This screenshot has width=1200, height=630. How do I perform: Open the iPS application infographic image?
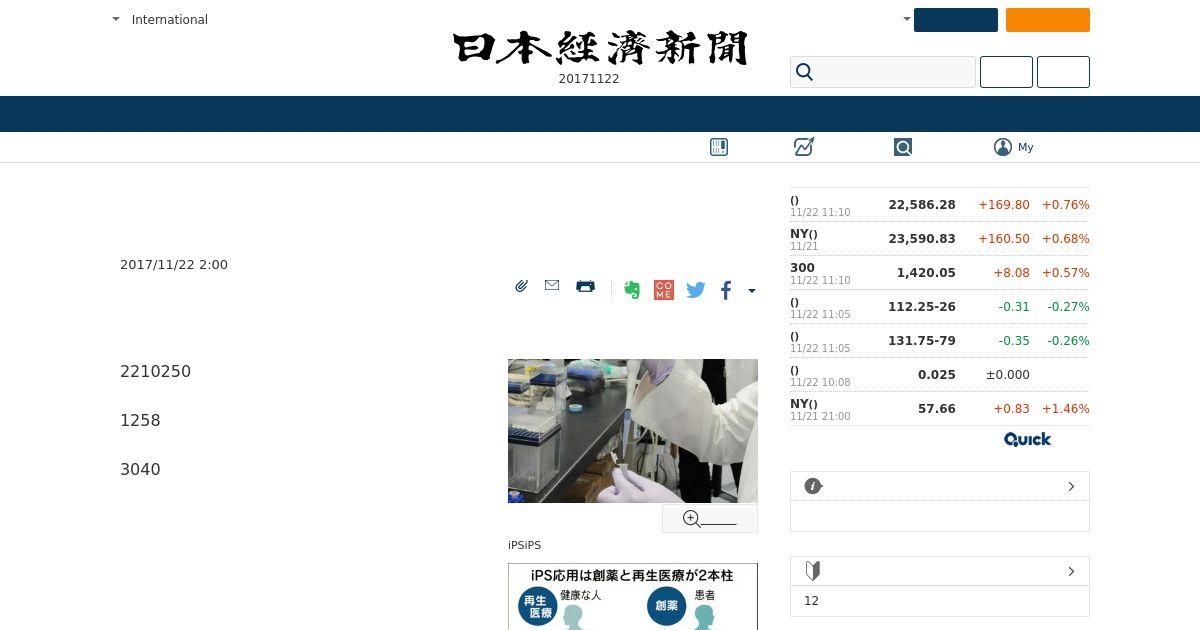point(633,596)
